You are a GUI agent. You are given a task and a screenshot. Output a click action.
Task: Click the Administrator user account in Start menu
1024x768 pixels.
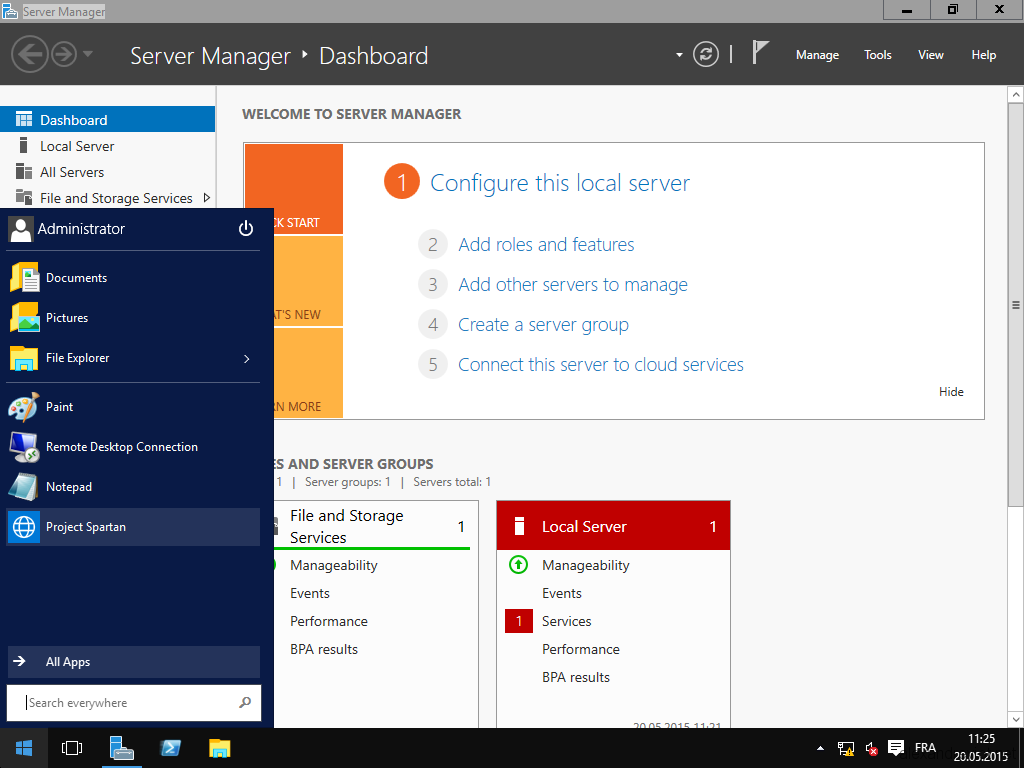pyautogui.click(x=67, y=229)
